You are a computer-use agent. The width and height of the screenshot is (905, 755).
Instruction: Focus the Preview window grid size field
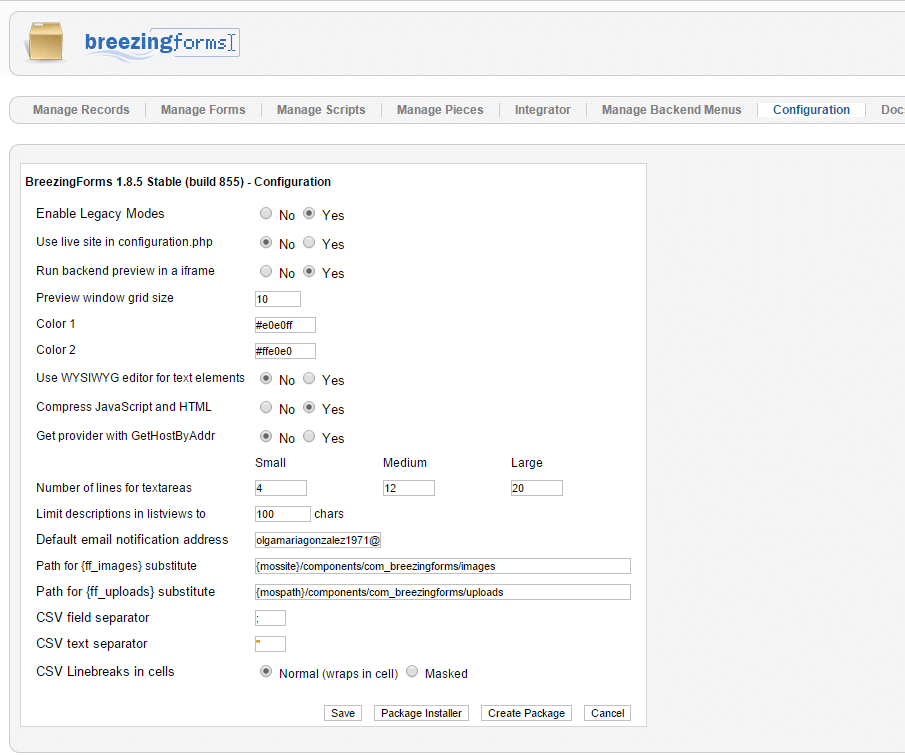point(278,299)
